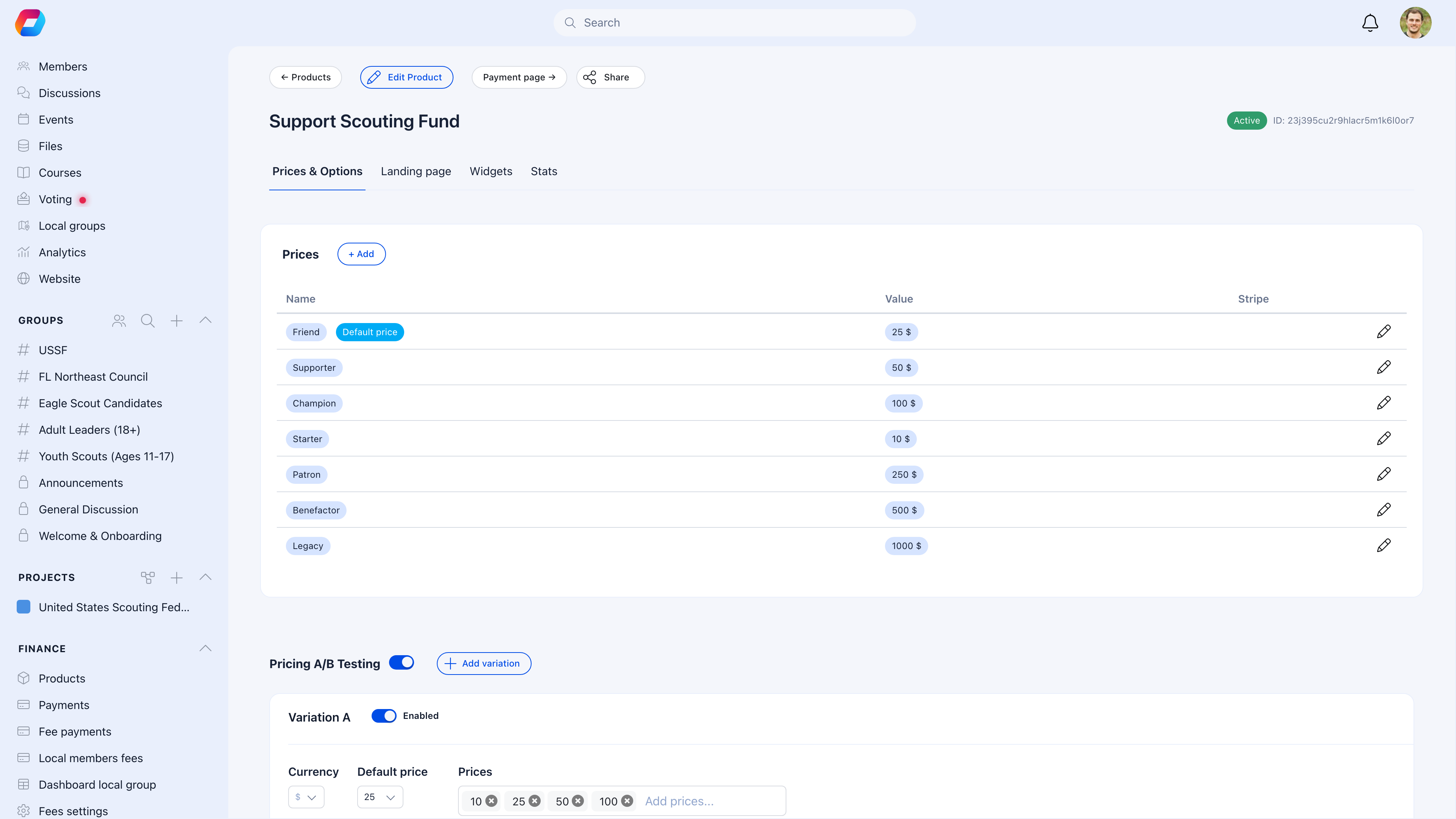This screenshot has height=819, width=1456.
Task: Select the Voting sidebar item
Action: 55,199
